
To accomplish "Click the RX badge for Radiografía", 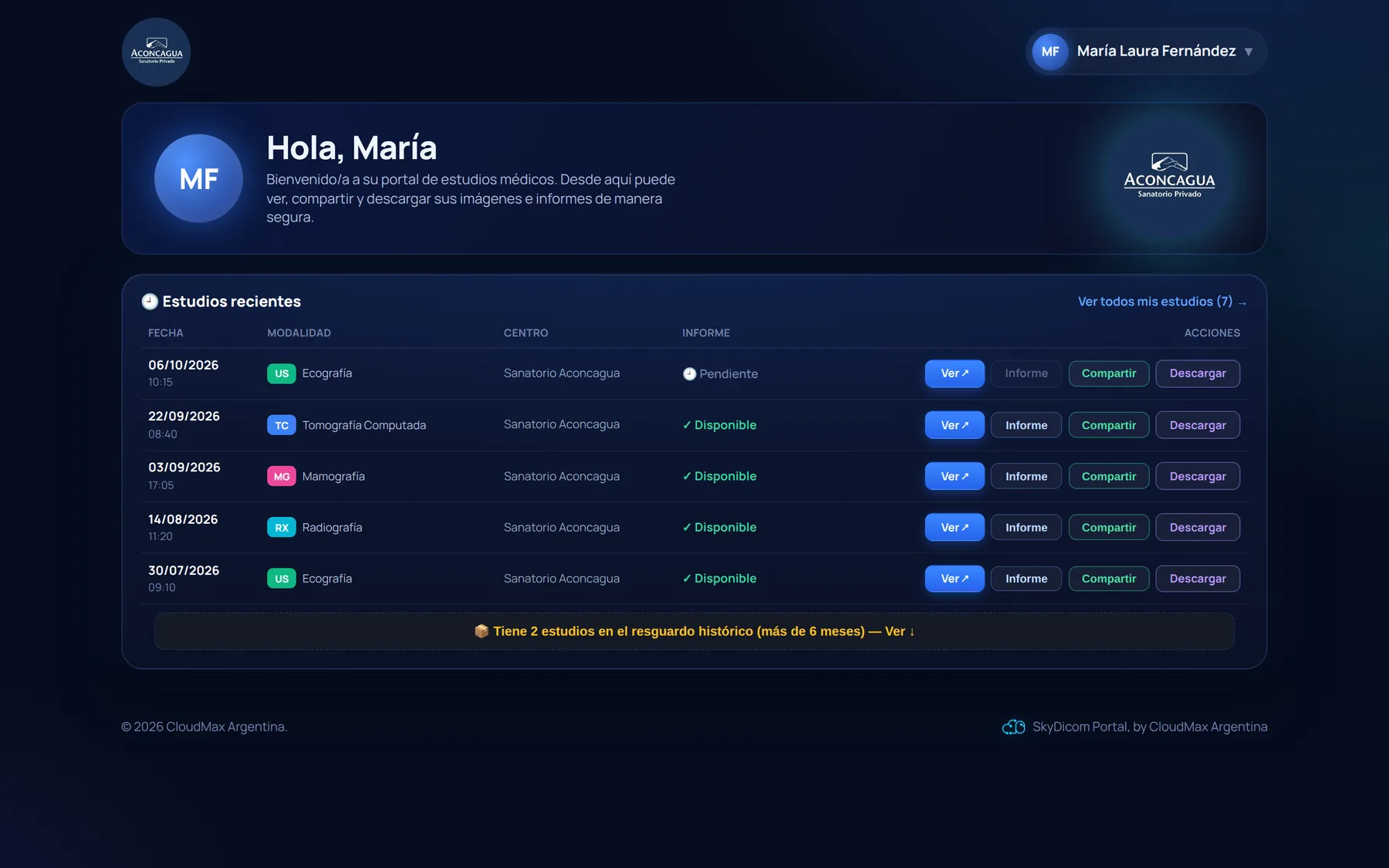I will [282, 528].
